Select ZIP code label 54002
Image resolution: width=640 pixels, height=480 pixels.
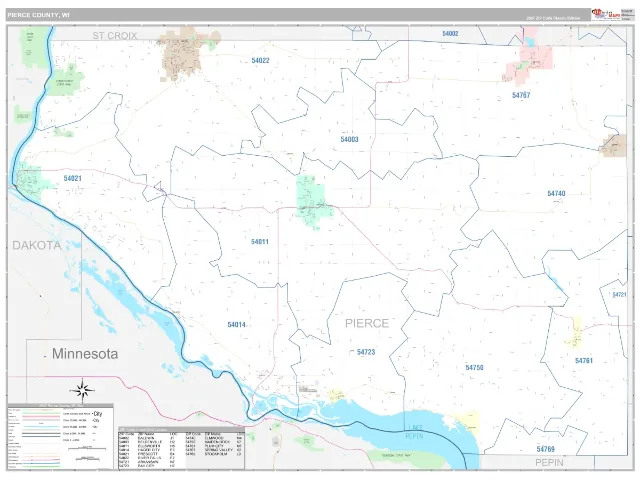coord(450,33)
